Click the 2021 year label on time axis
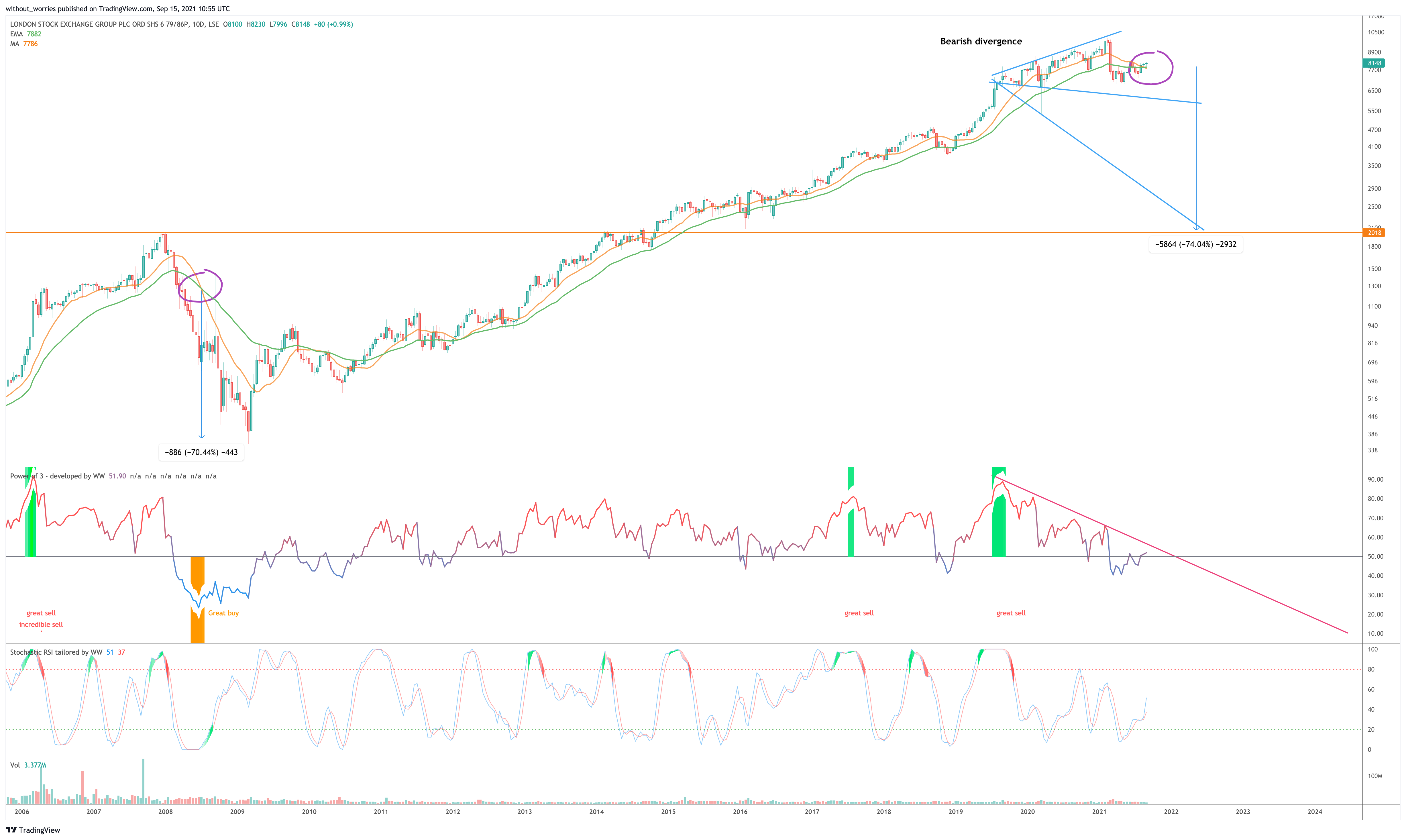Image resolution: width=1406 pixels, height=840 pixels. (x=1099, y=811)
